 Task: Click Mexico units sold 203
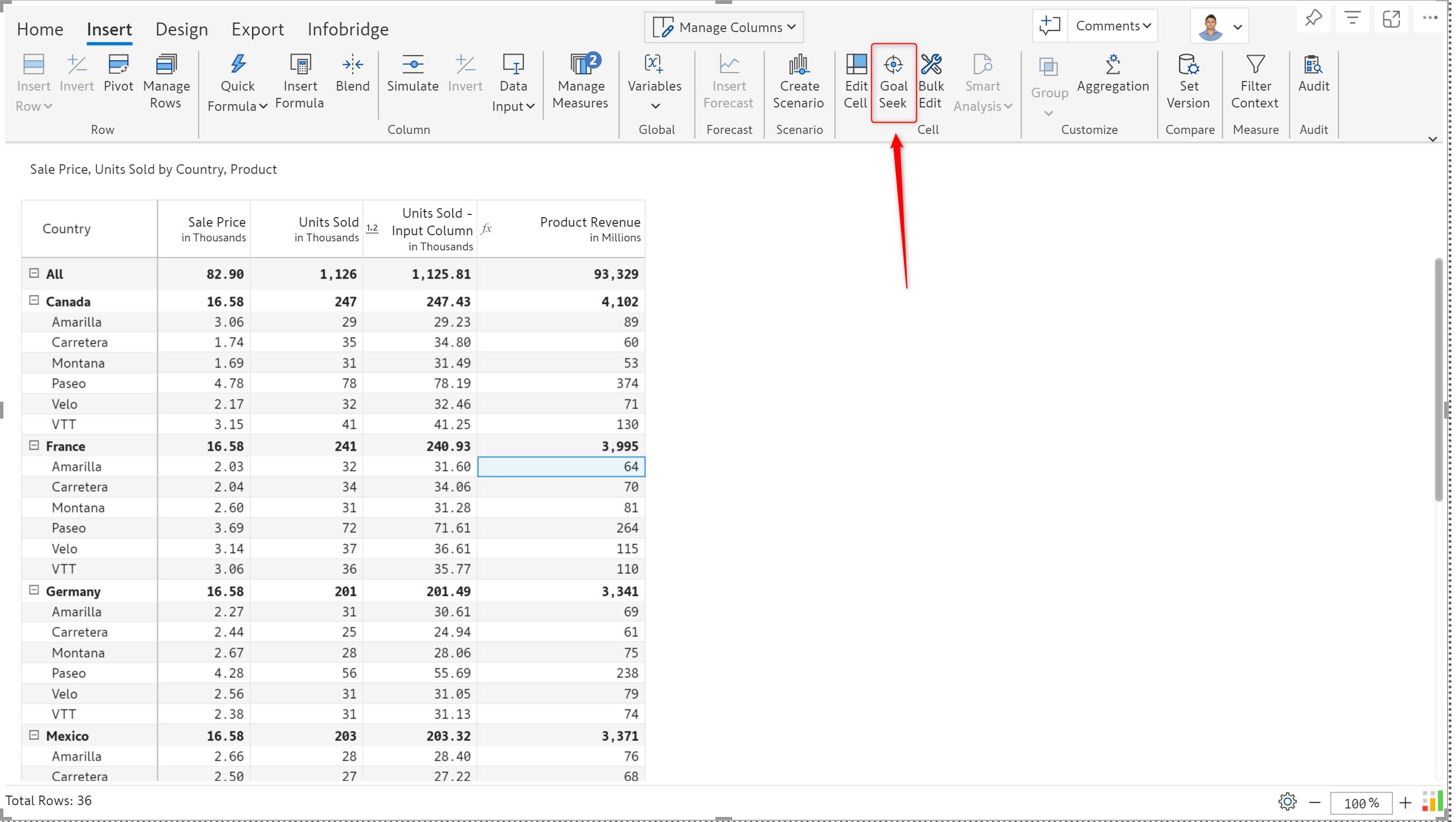[307, 736]
